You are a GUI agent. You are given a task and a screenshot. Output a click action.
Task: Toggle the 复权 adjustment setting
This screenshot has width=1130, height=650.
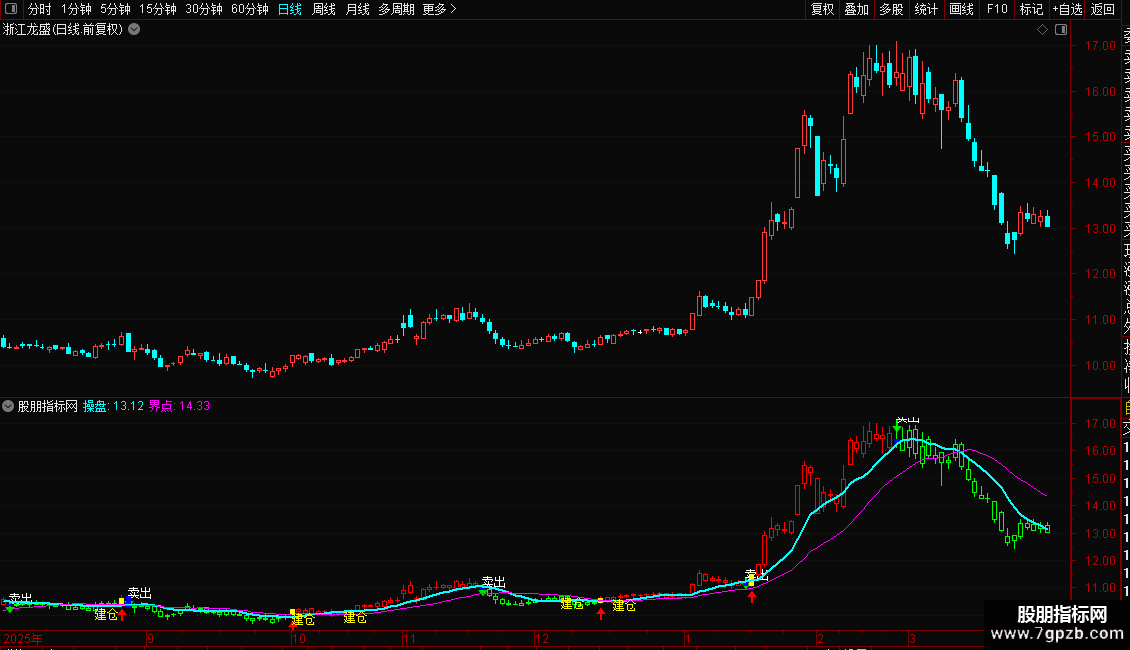(x=822, y=9)
